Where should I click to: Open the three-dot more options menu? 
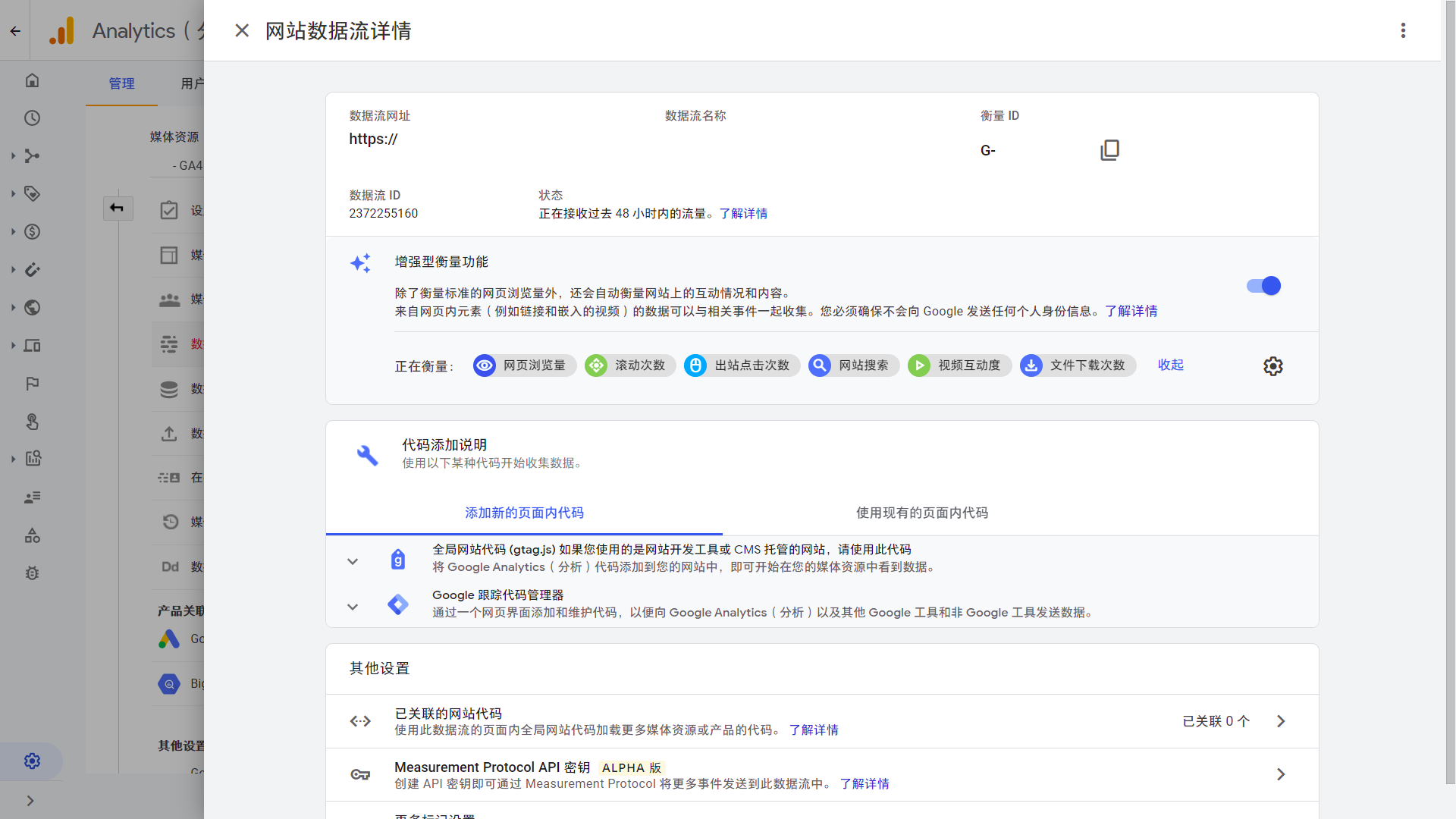(x=1403, y=30)
